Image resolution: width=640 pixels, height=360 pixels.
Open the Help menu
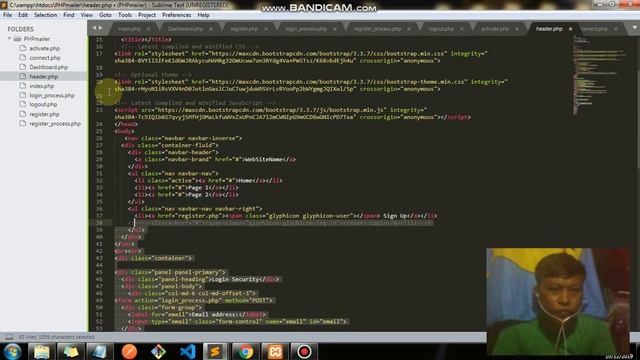point(203,15)
